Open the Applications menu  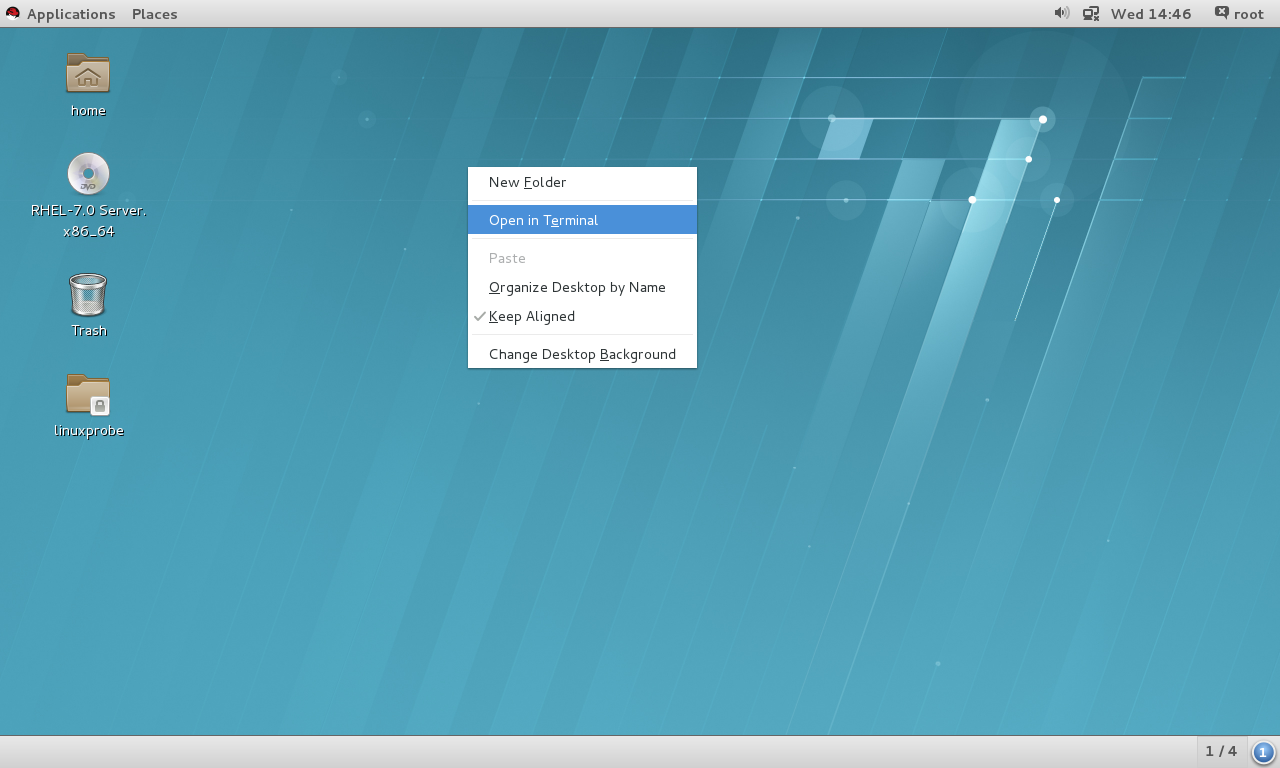pyautogui.click(x=70, y=14)
